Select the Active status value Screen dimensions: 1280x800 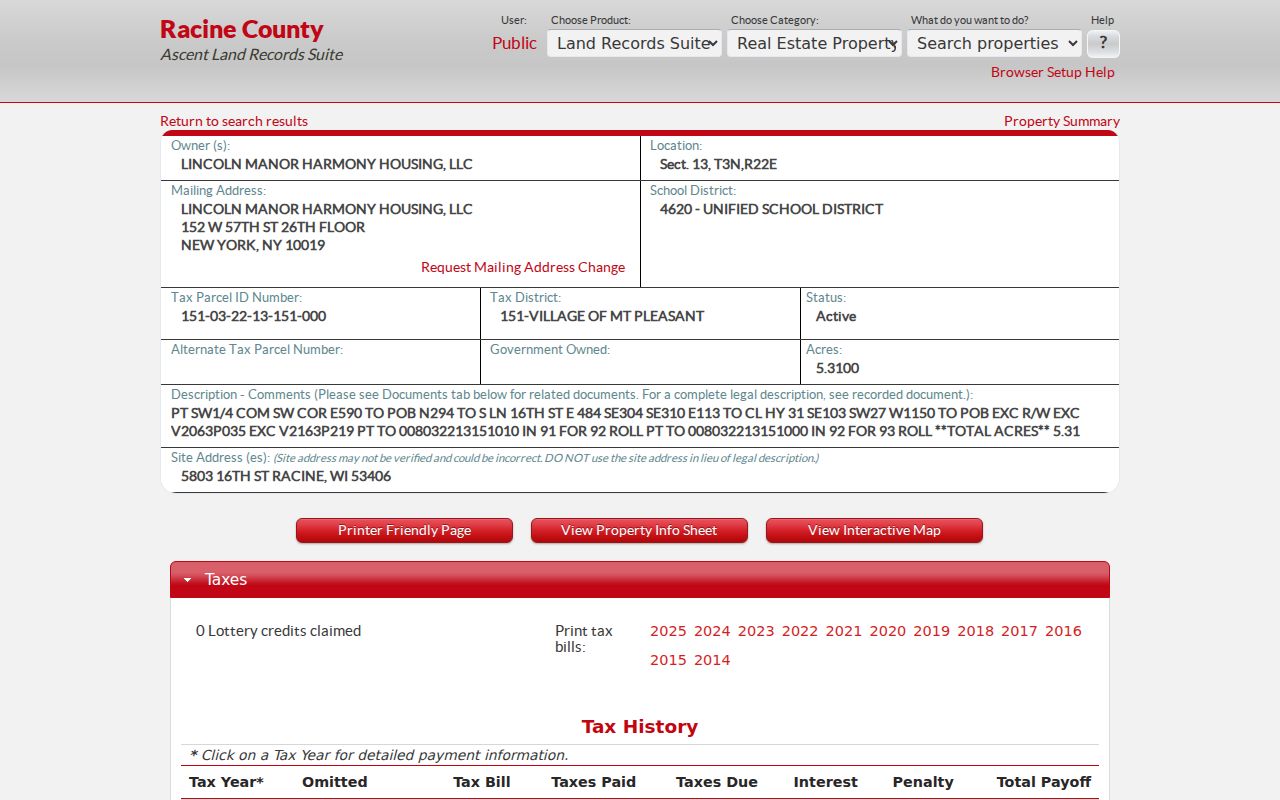[x=836, y=316]
